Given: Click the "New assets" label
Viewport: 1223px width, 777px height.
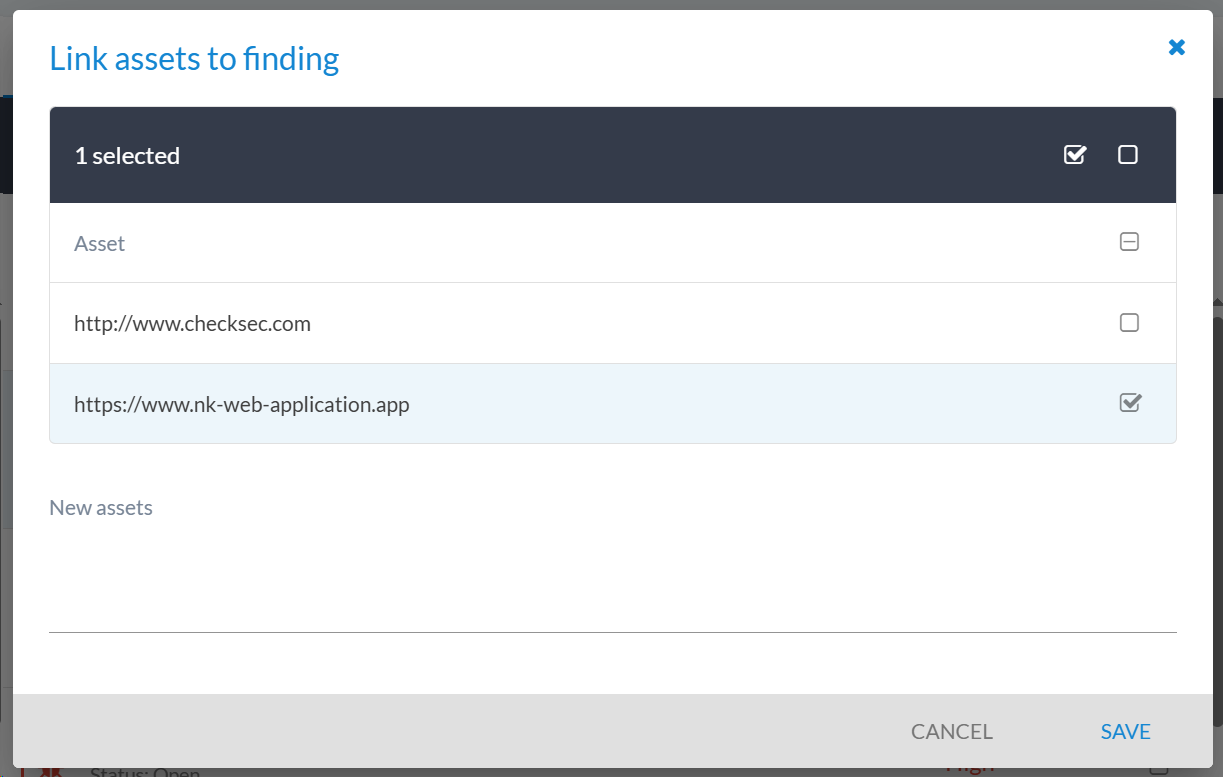Looking at the screenshot, I should click(101, 508).
